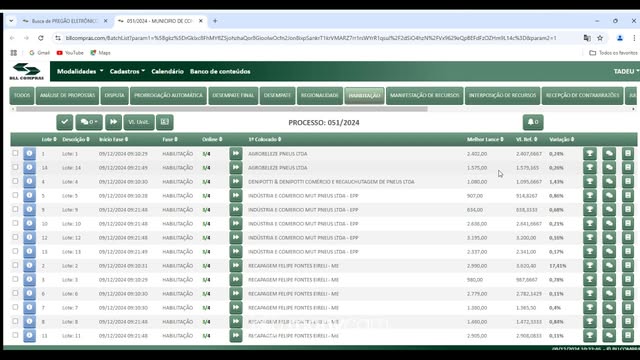Viewport: 640px width, 360px height.
Task: Open the YouTube bookmark
Action: pos(70,53)
